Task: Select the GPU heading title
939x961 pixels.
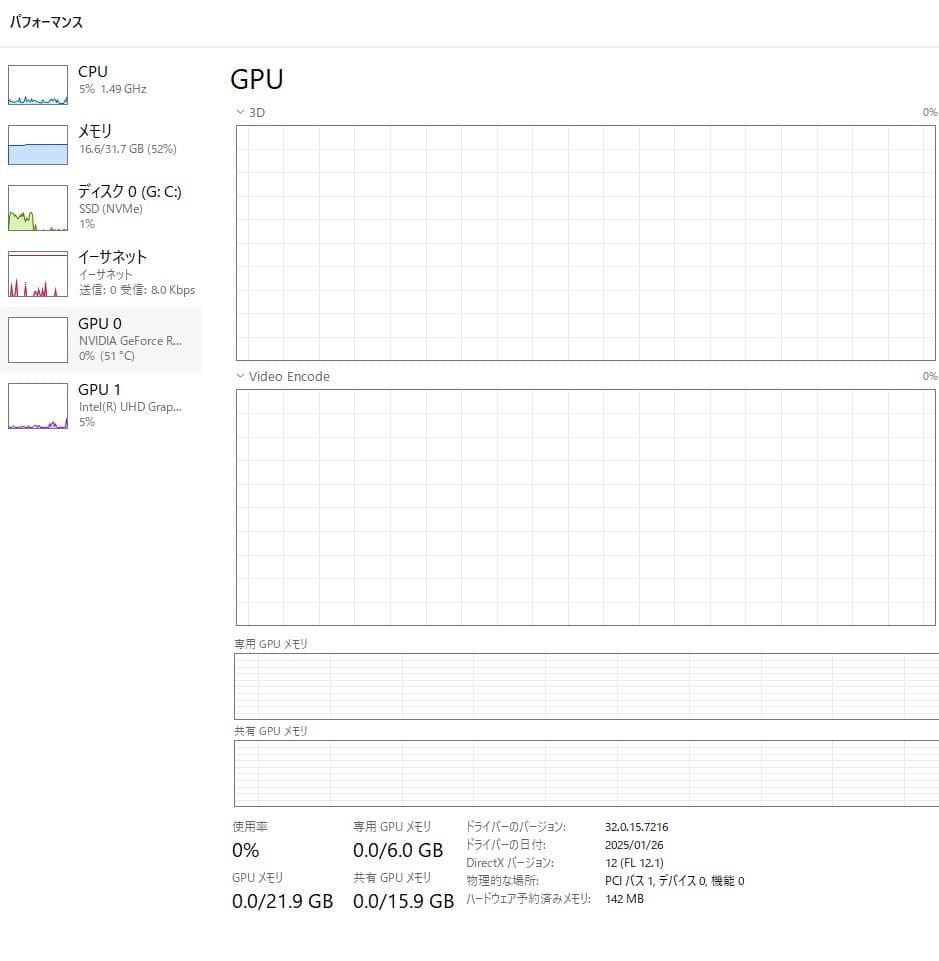Action: (x=256, y=79)
